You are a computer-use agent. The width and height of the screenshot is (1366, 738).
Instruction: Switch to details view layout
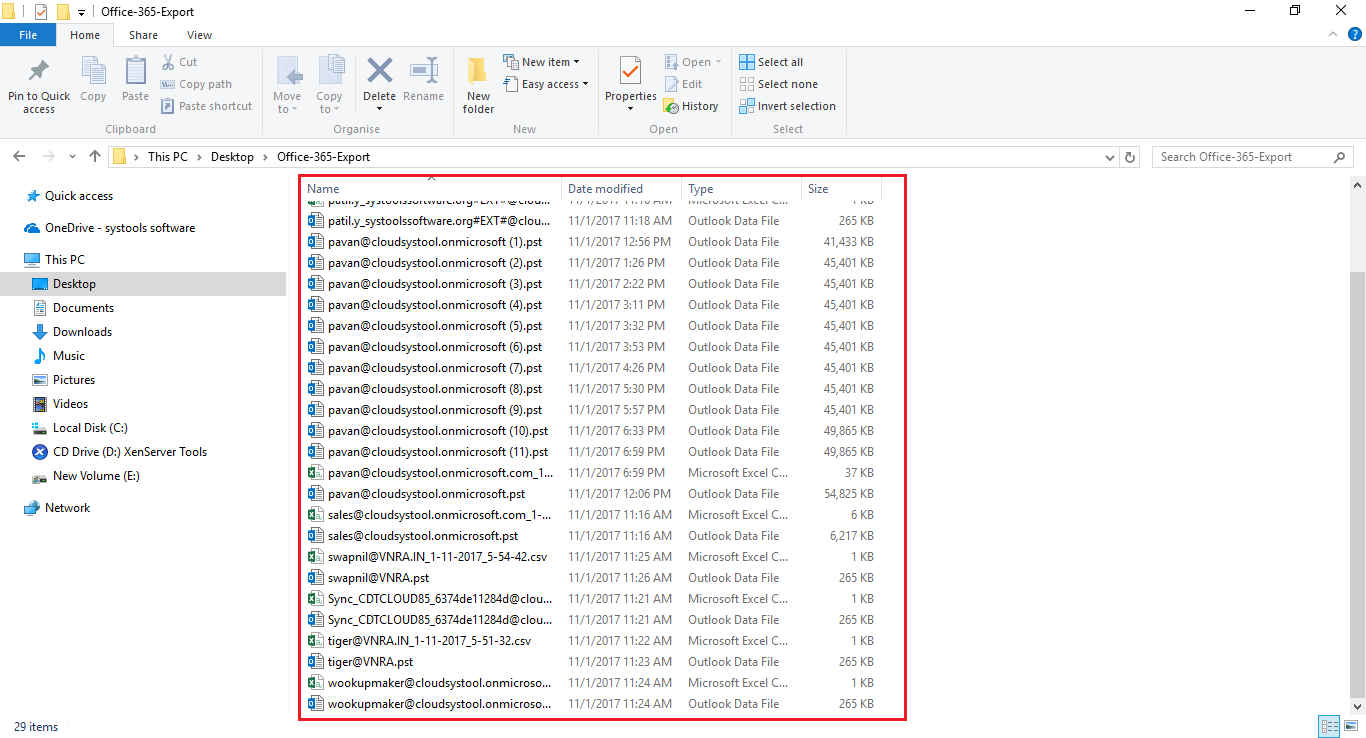pyautogui.click(x=1329, y=727)
